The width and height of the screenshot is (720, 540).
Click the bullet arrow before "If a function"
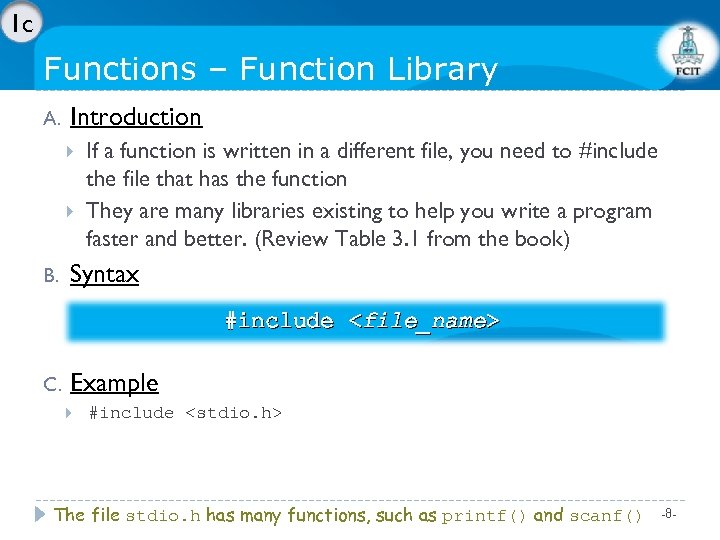(69, 152)
